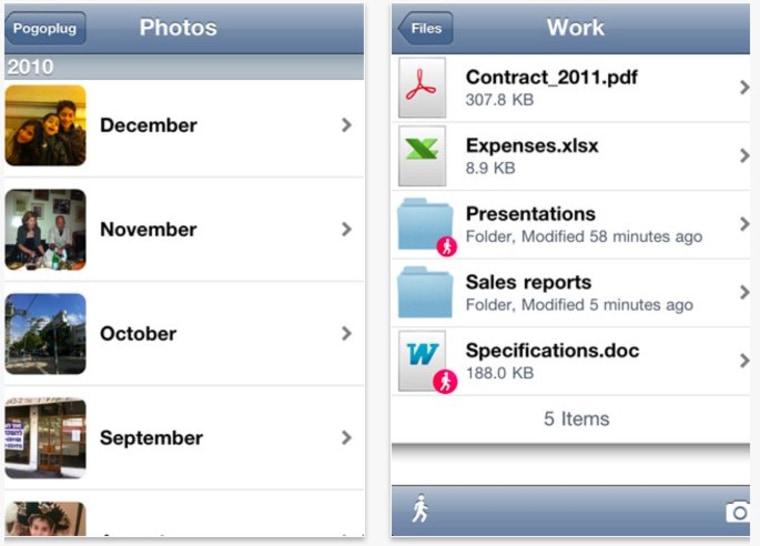
Task: Select the October photo thumbnail
Action: coord(45,333)
